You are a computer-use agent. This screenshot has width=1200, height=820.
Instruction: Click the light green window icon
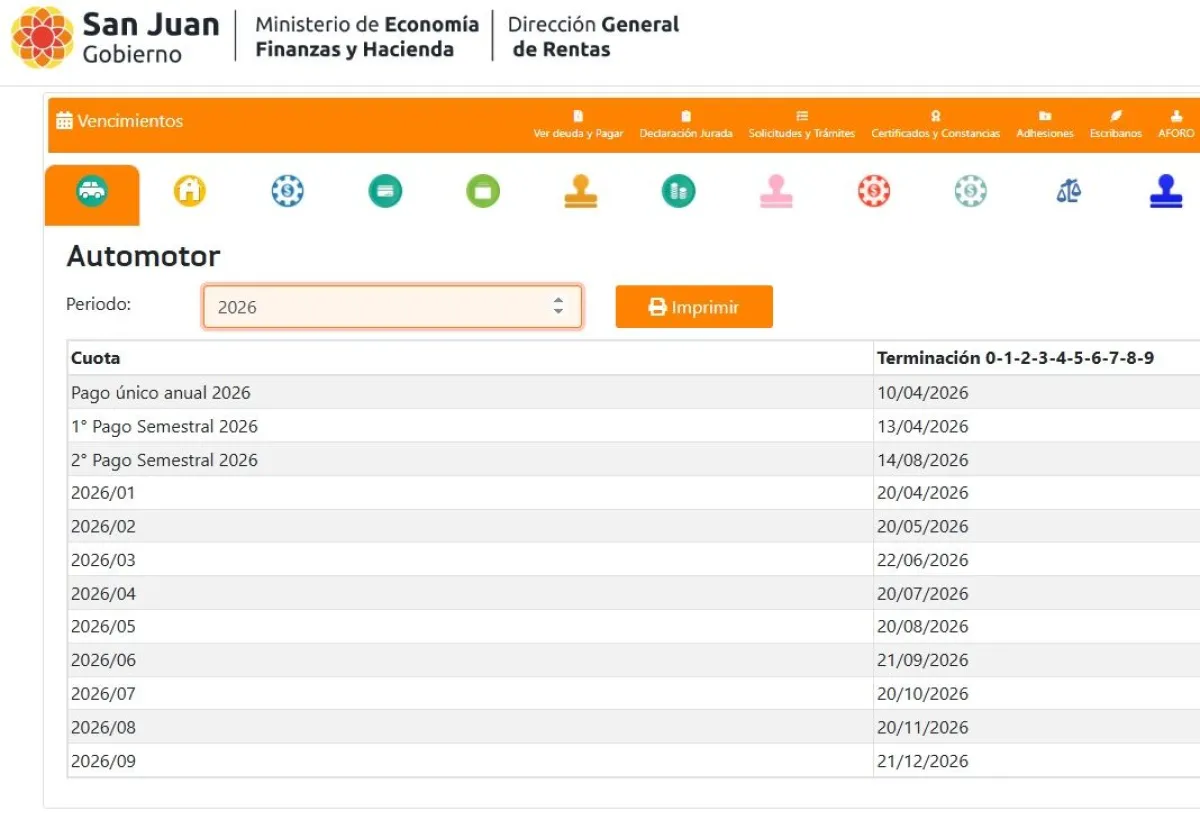pos(483,190)
